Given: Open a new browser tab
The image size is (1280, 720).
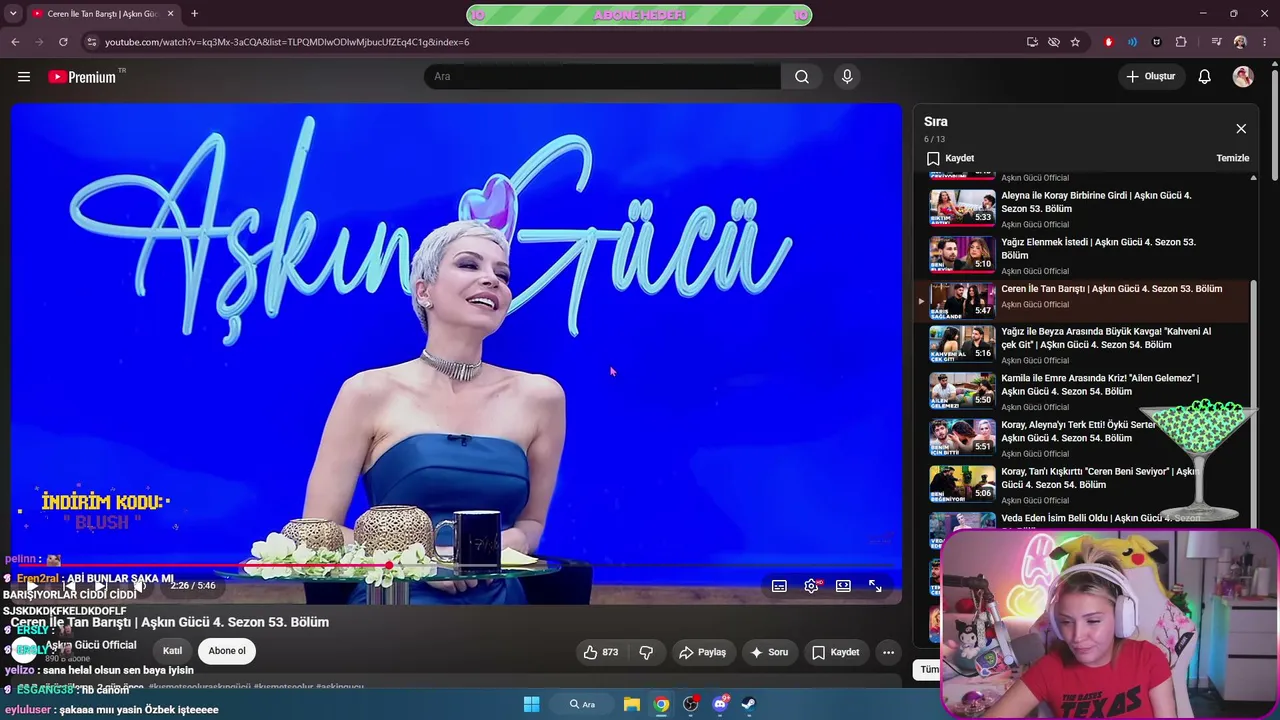Looking at the screenshot, I should [194, 14].
